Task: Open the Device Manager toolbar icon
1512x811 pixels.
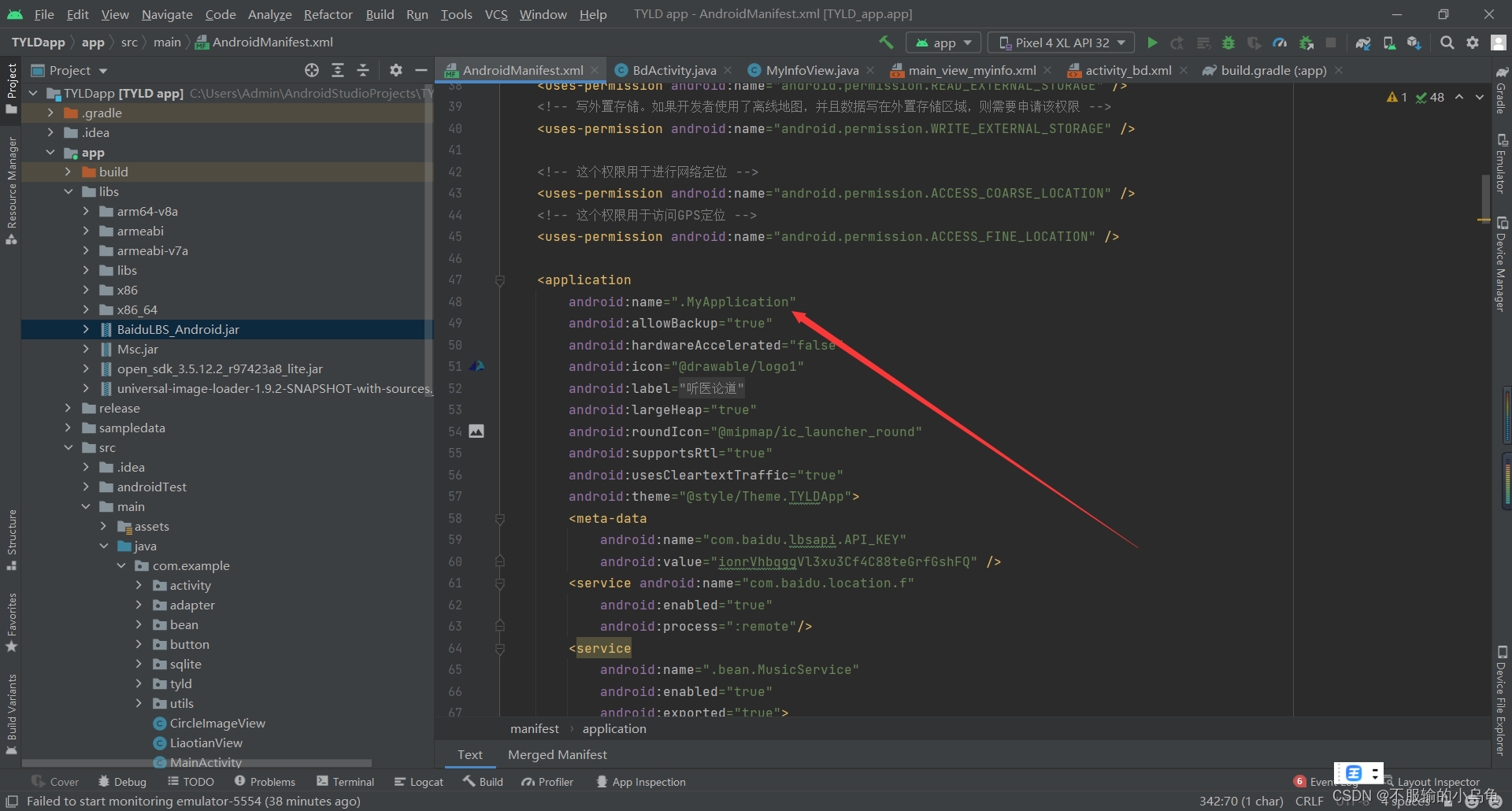Action: click(x=1389, y=43)
